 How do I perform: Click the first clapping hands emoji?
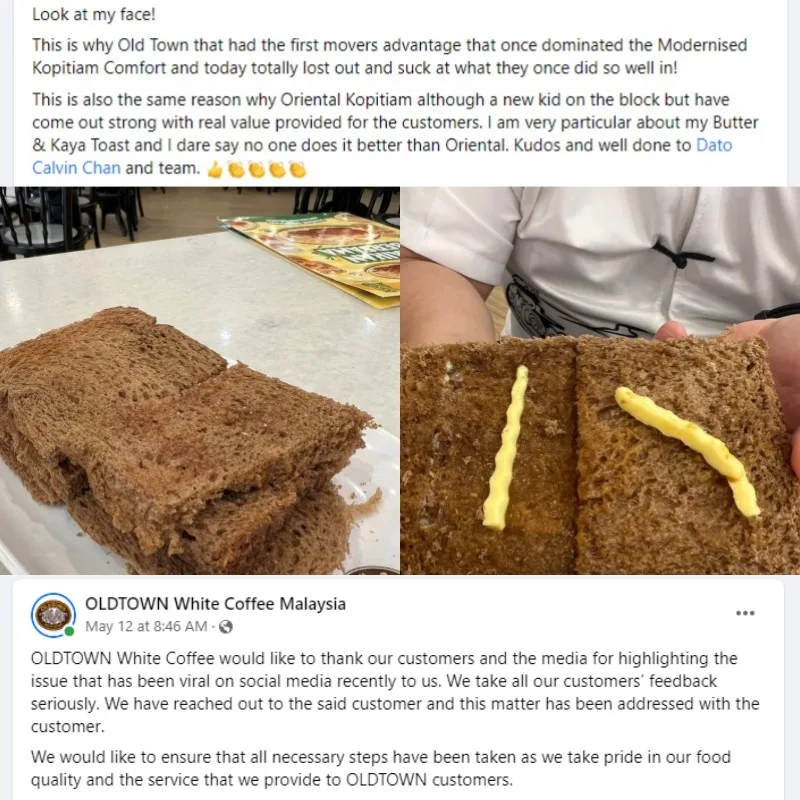(x=236, y=169)
